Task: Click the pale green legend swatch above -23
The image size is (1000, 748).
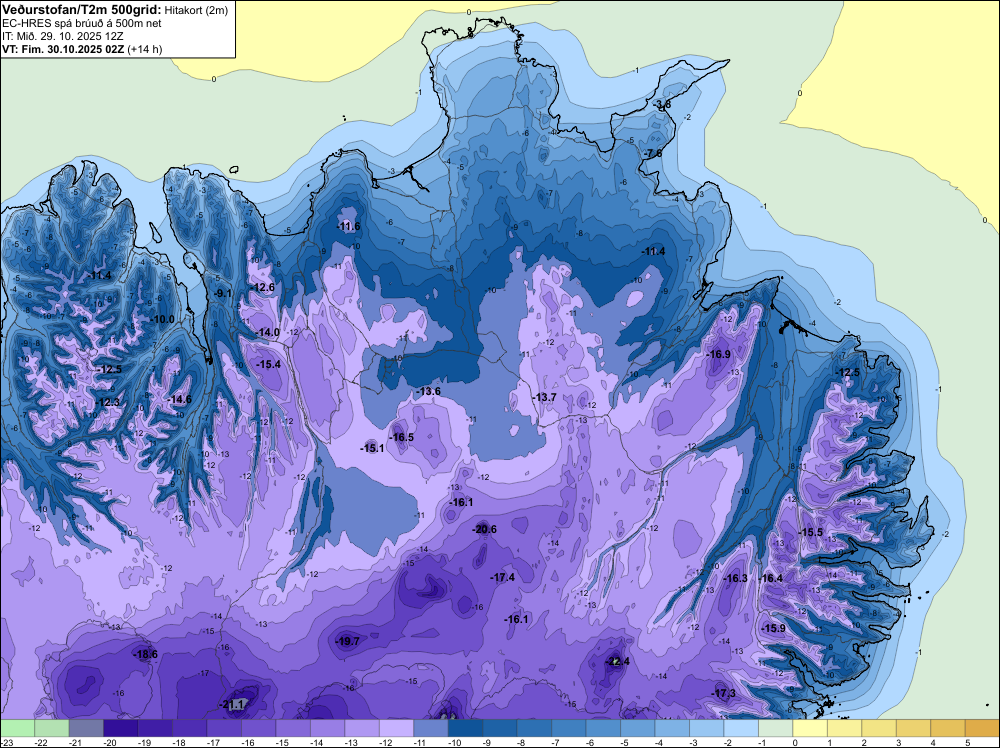Action: click(17, 728)
